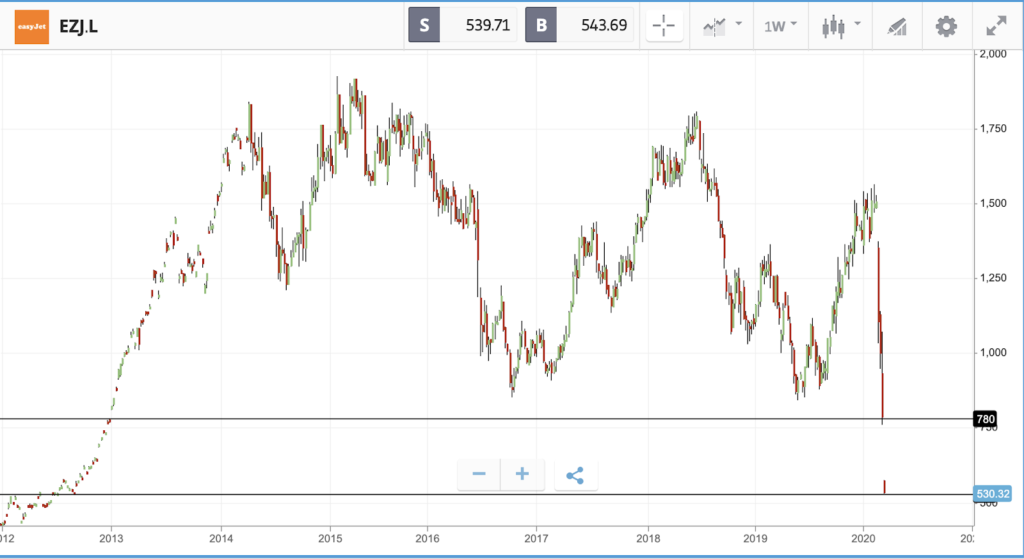Click the blue 530.32 current price tag
Viewport: 1024px width, 559px height.
[991, 494]
